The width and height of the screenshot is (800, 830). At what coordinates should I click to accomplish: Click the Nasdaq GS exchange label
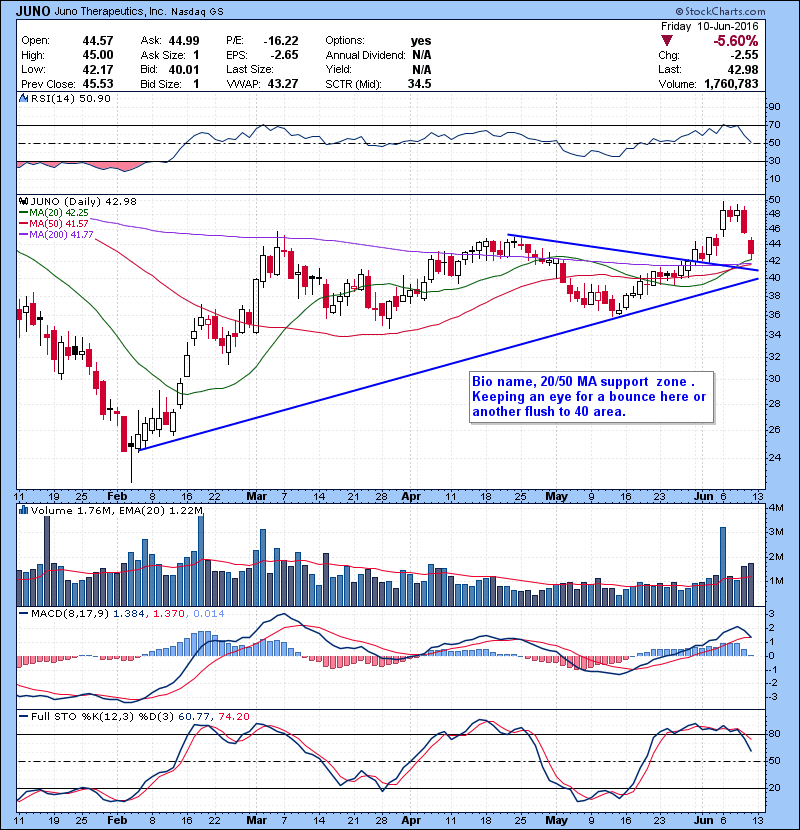pos(197,12)
